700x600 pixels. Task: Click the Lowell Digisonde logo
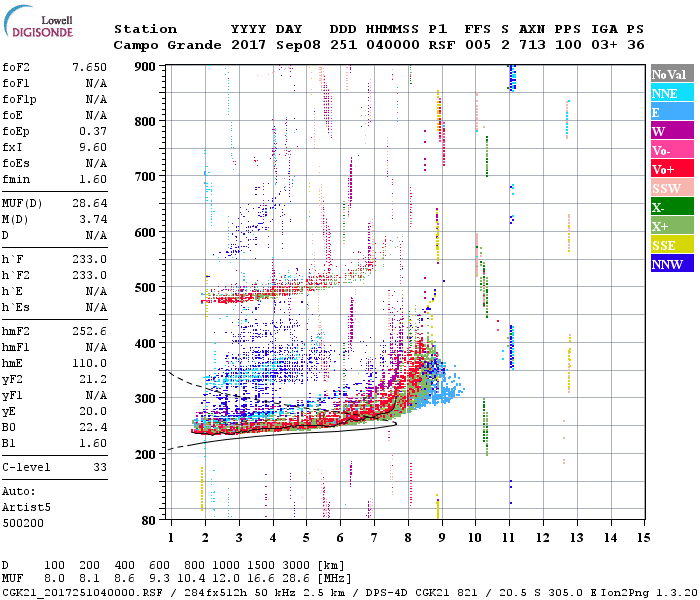point(38,21)
